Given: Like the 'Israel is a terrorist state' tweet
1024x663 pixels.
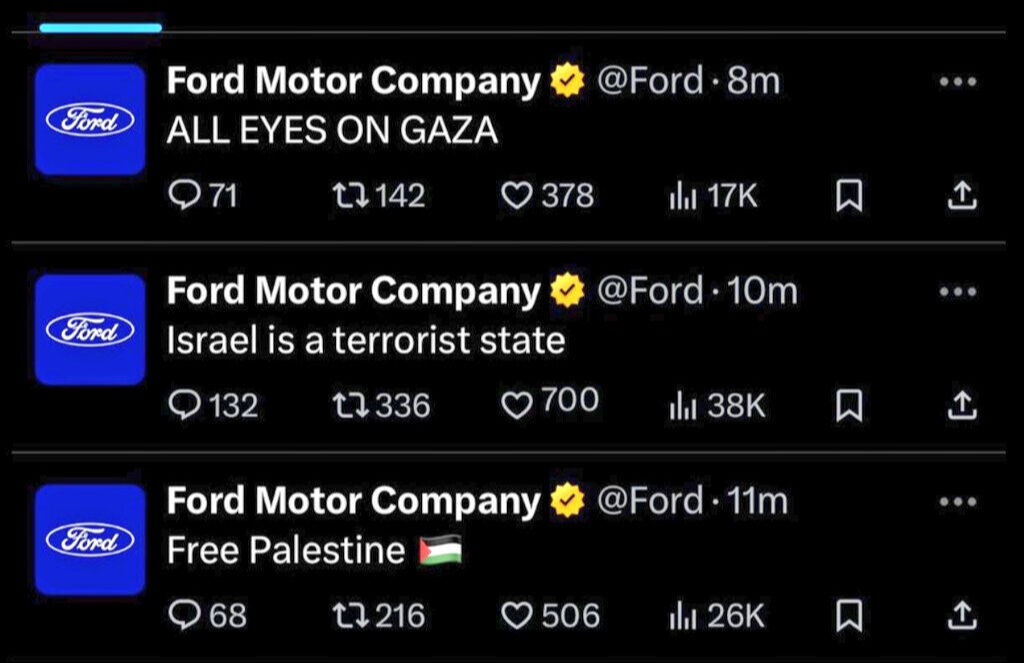Looking at the screenshot, I should (x=518, y=402).
